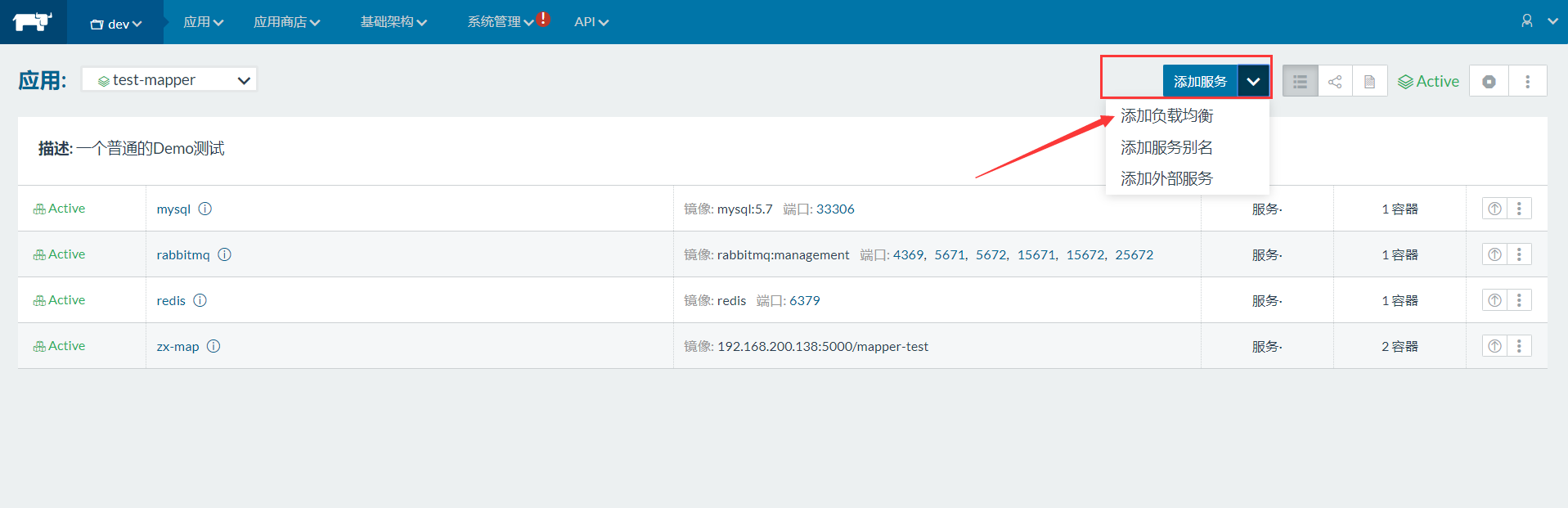Image resolution: width=1568 pixels, height=508 pixels.
Task: Click the mysql port 33306 link
Action: 834,209
